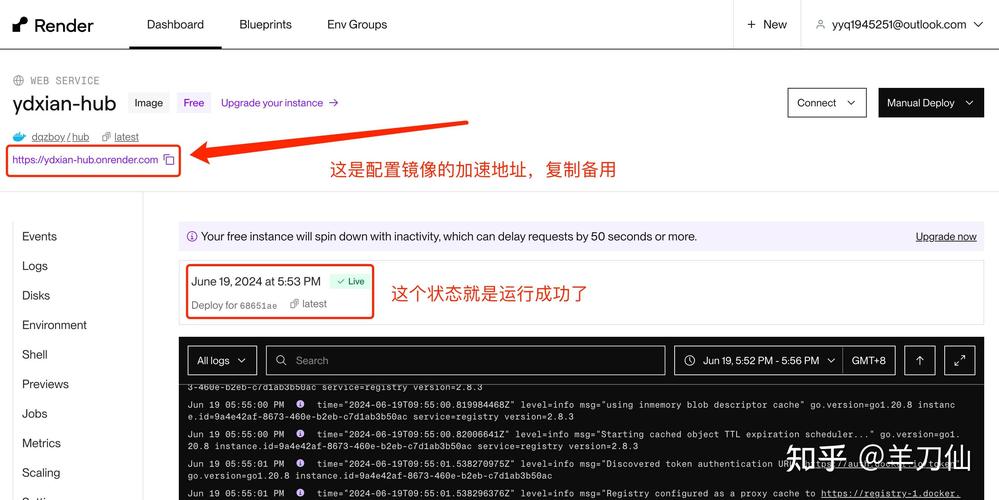Open the dqzboy/hub Docker image link
This screenshot has height=500, width=999.
pos(60,137)
